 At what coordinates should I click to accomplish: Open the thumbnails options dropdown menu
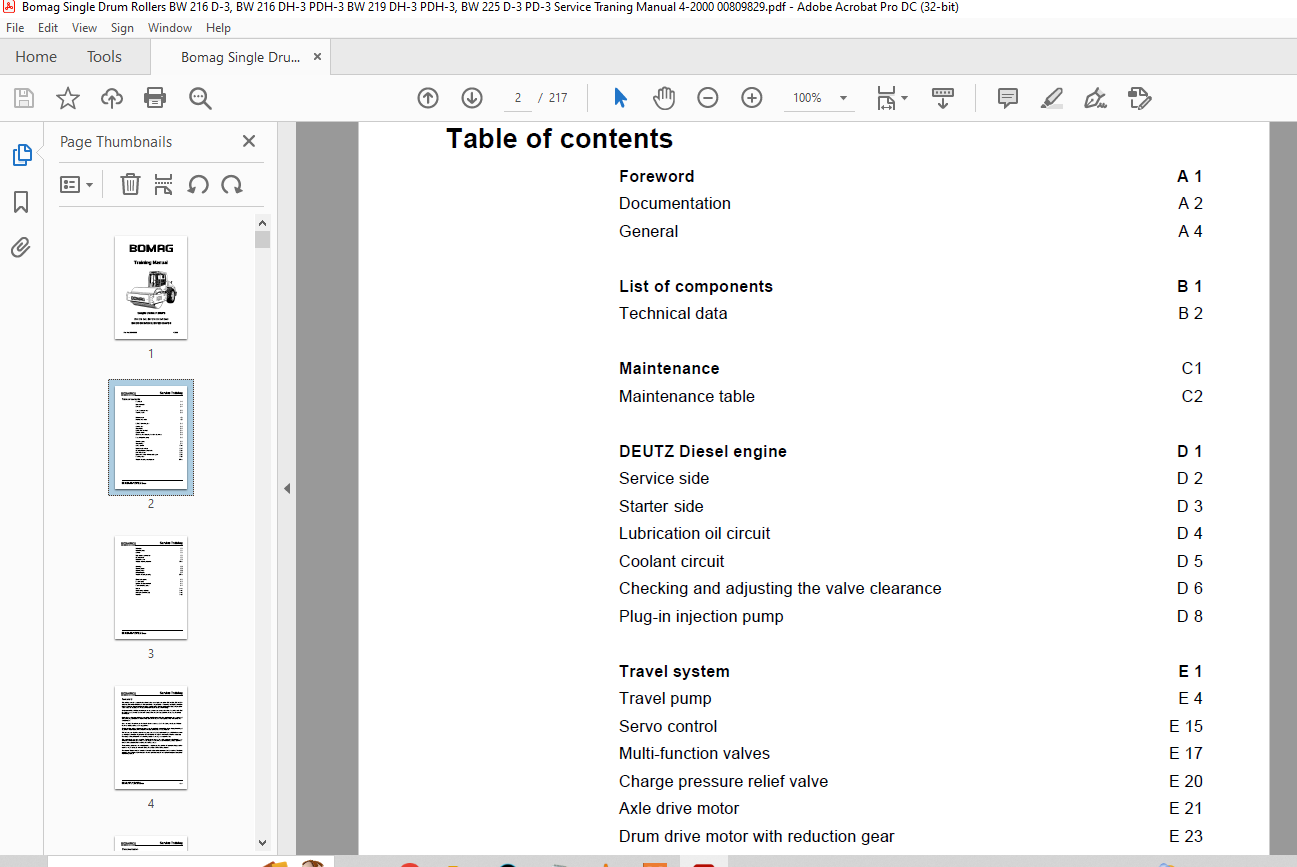(77, 184)
